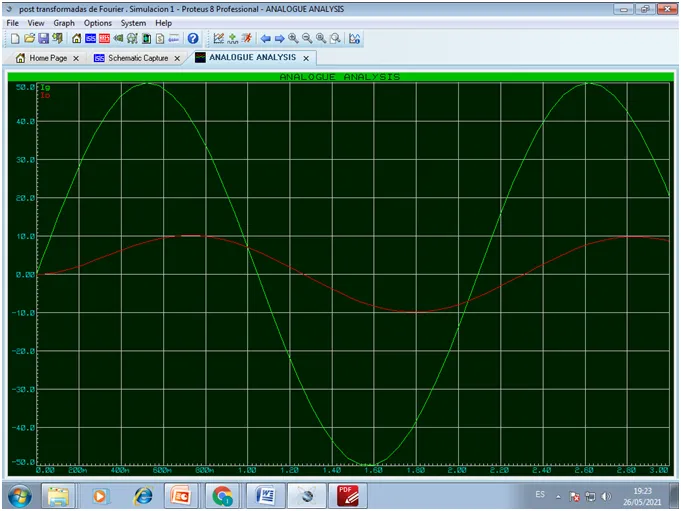The image size is (681, 511).
Task: Open the Options menu
Action: (x=98, y=23)
